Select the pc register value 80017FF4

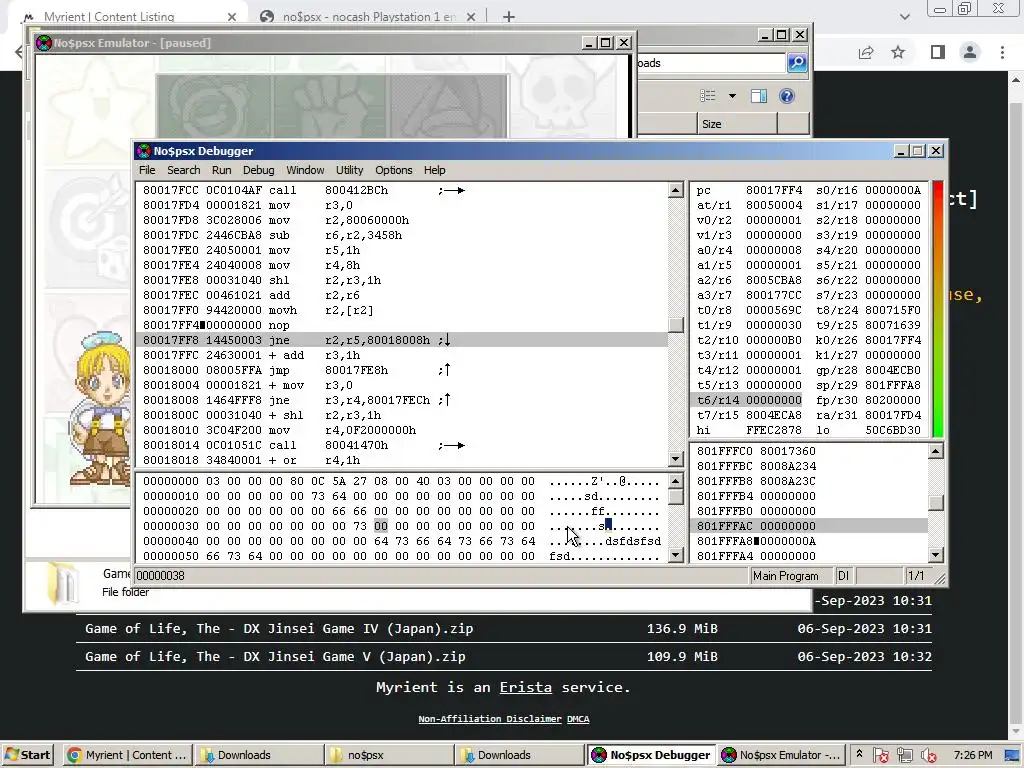click(x=774, y=190)
